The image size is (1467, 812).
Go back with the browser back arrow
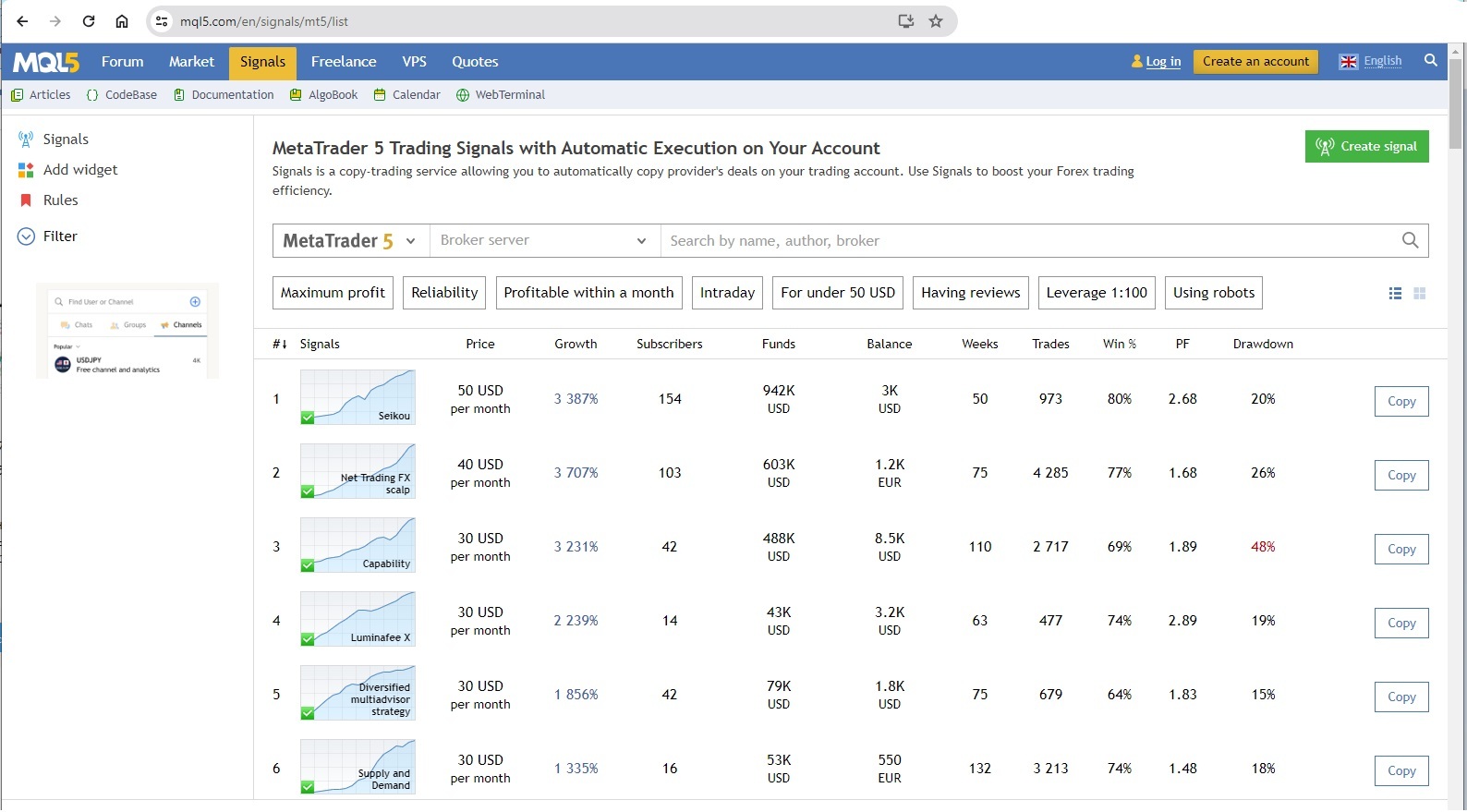(23, 21)
